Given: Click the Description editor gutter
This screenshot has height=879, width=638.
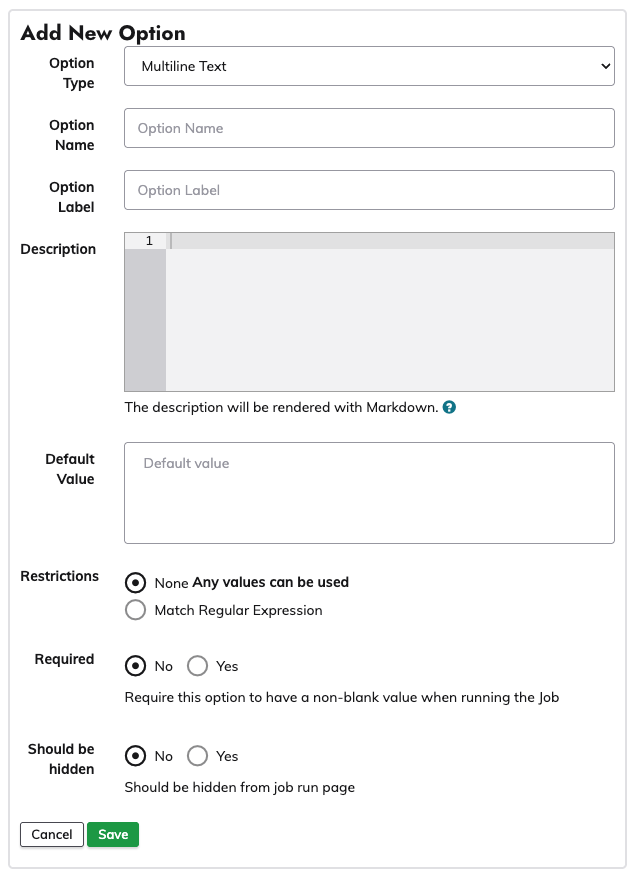Looking at the screenshot, I should pos(145,300).
